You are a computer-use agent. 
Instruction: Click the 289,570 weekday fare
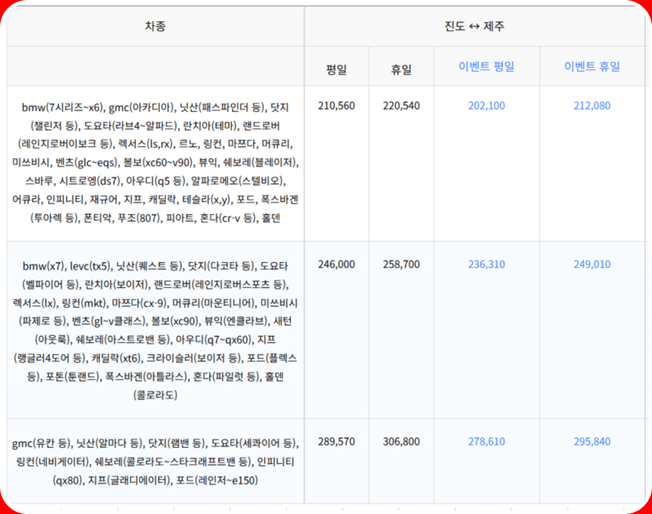point(336,441)
